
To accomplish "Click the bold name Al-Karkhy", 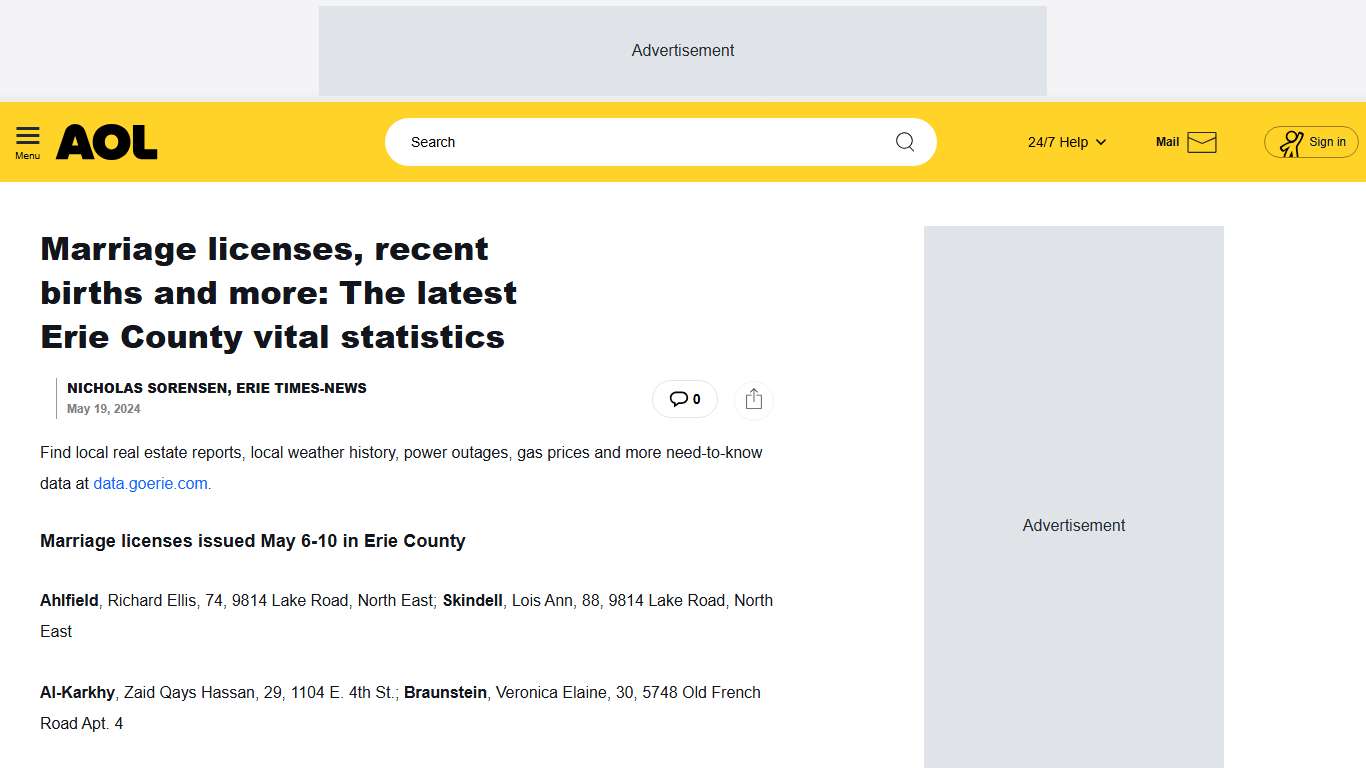I will coord(77,693).
